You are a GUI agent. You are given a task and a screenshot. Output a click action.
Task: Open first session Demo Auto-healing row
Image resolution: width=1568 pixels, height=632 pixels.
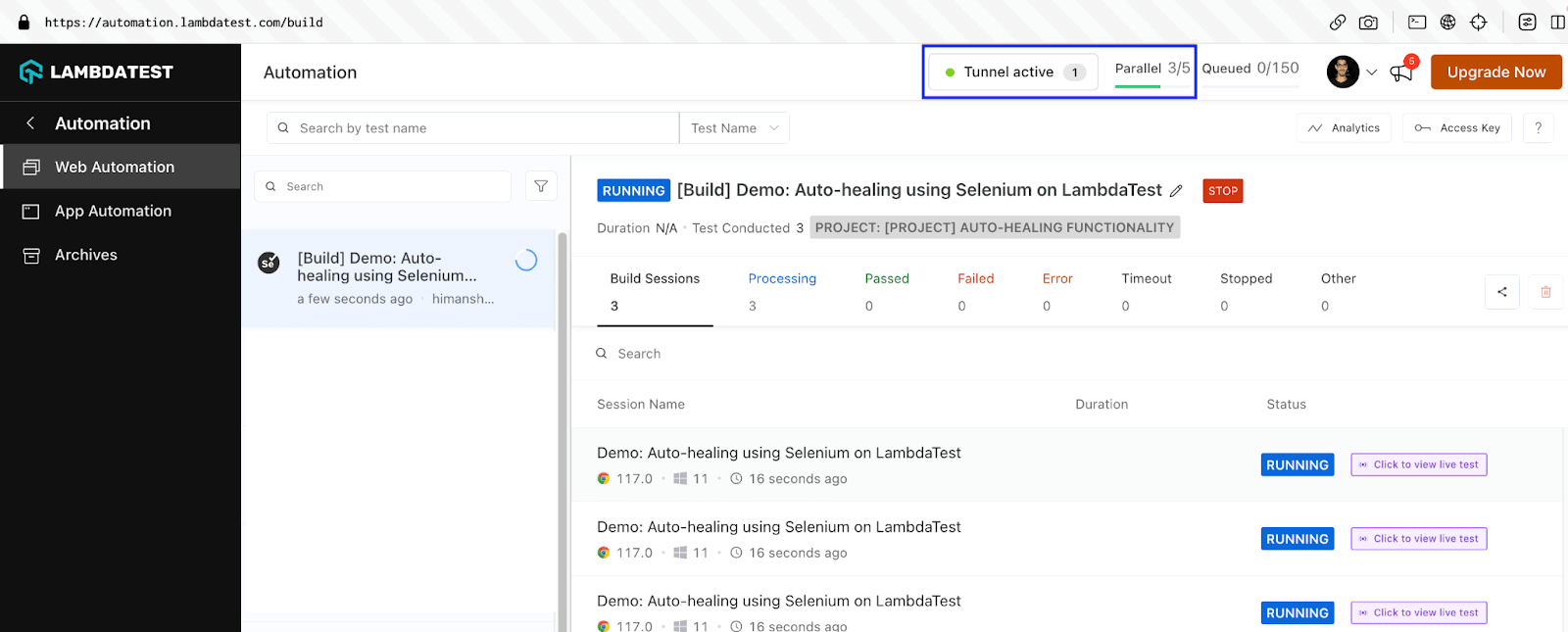[1066, 464]
